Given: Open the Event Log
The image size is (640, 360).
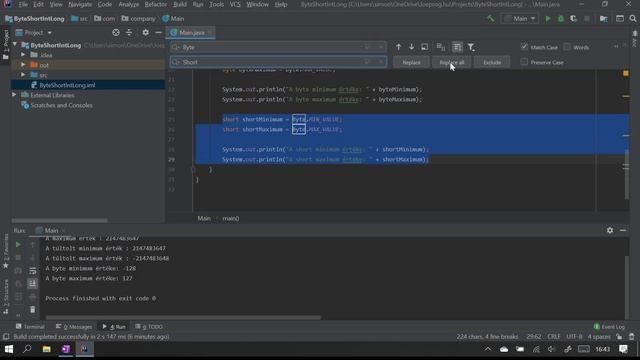Looking at the screenshot, I should pyautogui.click(x=609, y=327).
